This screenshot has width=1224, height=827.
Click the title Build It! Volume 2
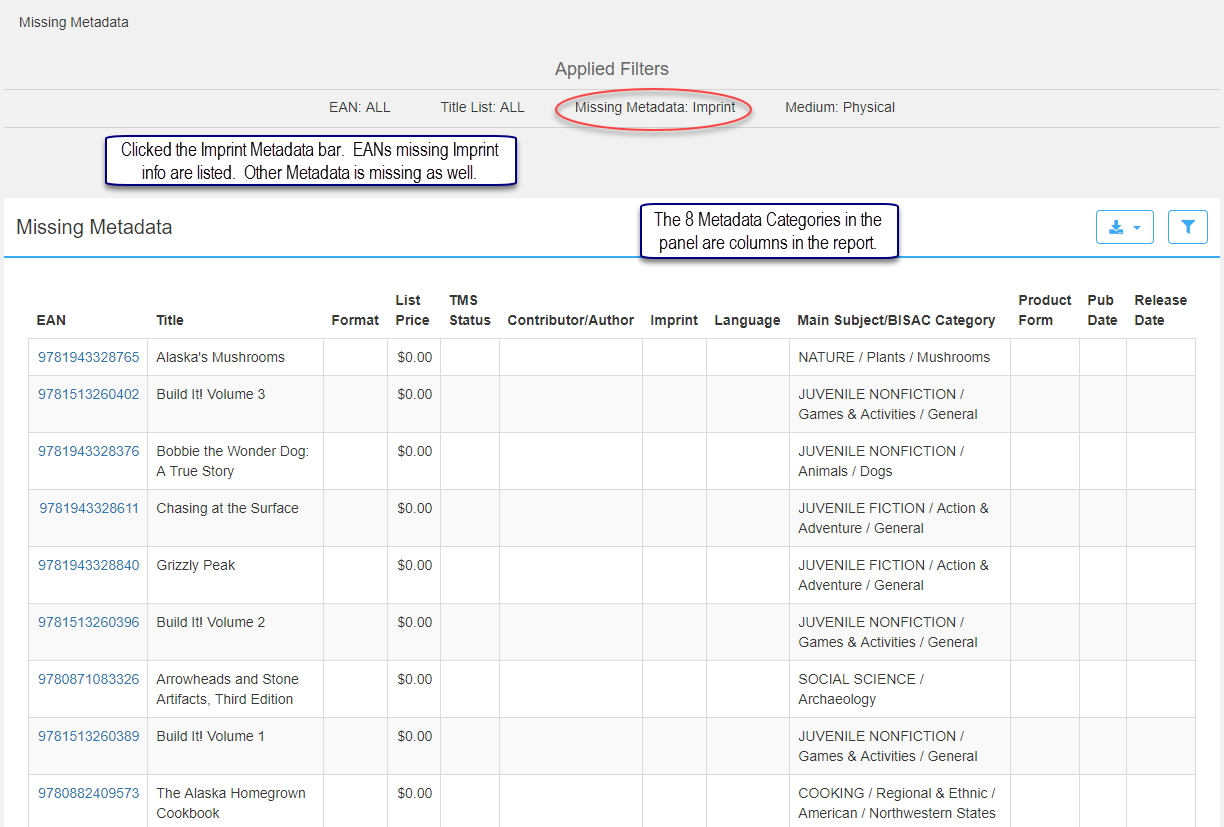[211, 622]
